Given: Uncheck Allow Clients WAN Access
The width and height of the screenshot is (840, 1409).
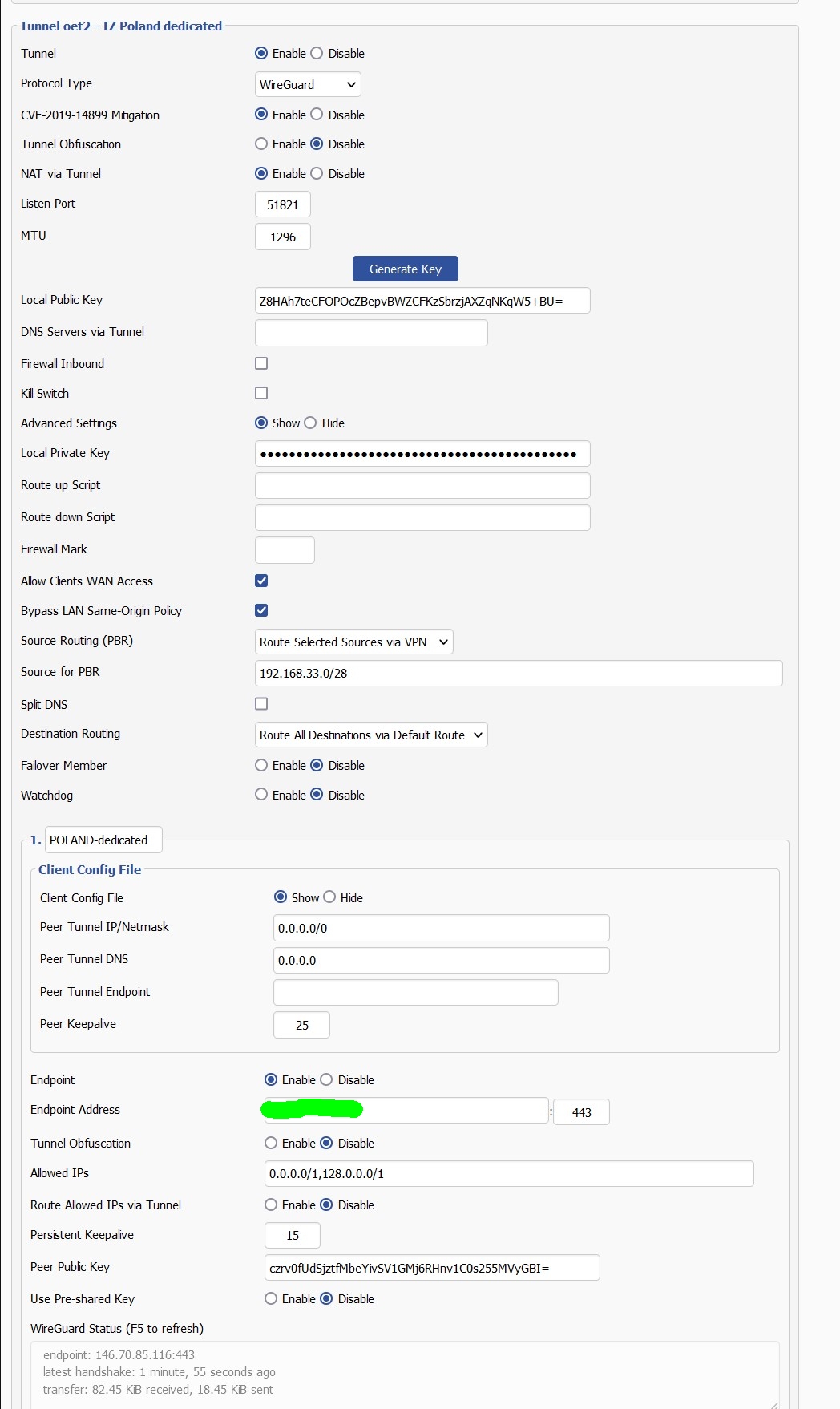Looking at the screenshot, I should pos(261,581).
